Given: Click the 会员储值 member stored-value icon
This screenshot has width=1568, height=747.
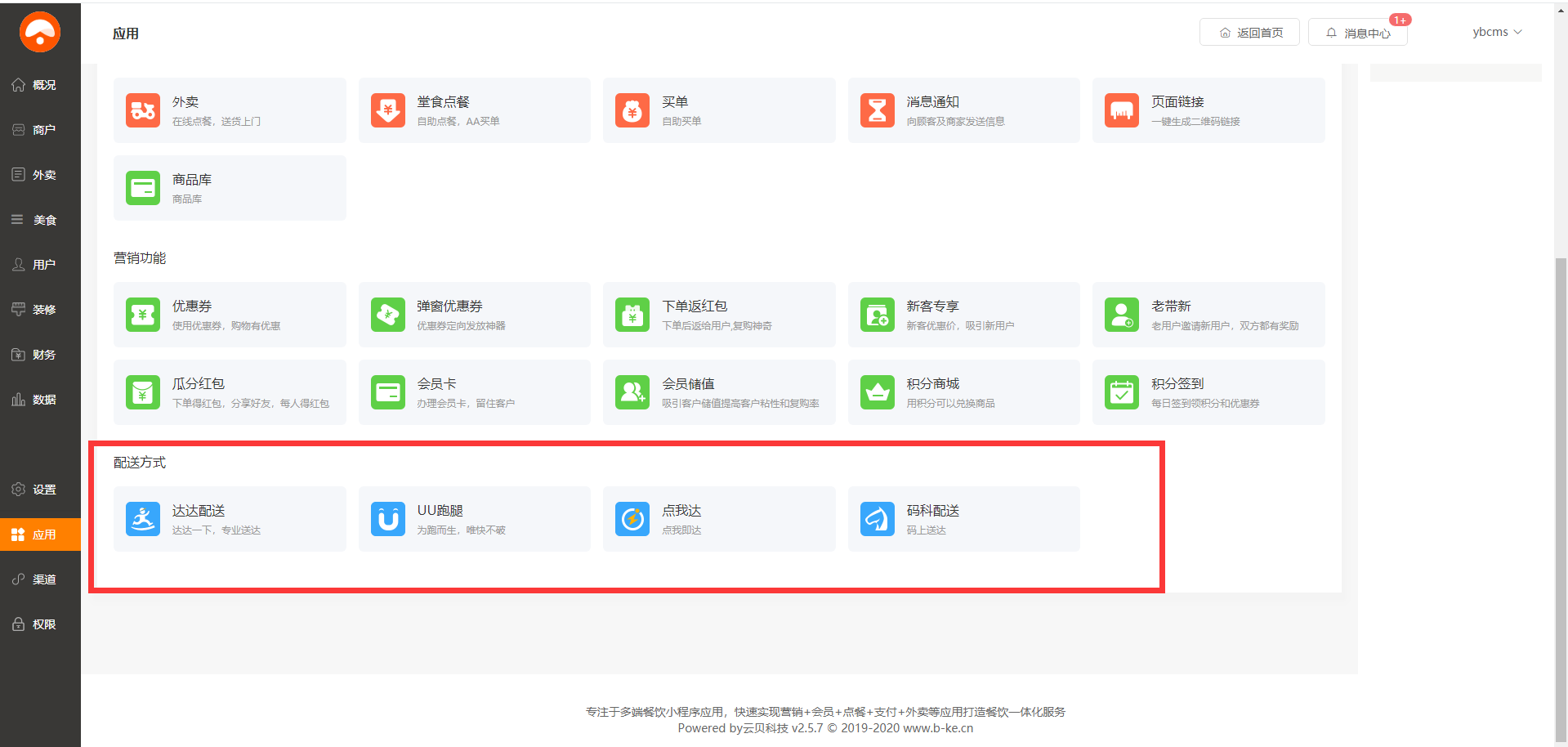Looking at the screenshot, I should [632, 392].
